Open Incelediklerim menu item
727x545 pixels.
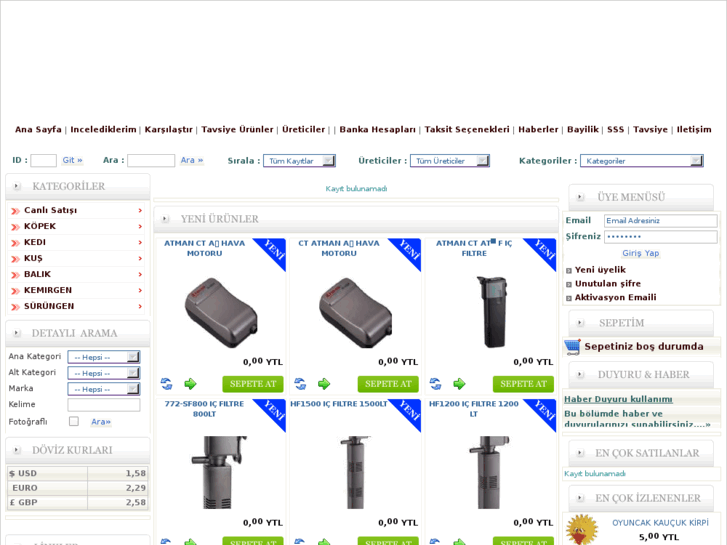(x=103, y=129)
